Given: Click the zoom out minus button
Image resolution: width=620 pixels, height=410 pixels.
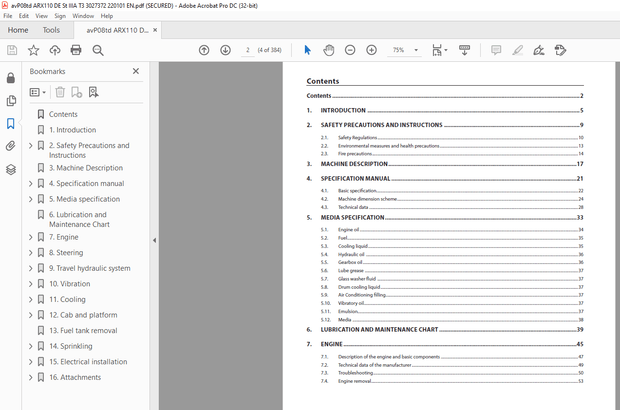Looking at the screenshot, I should [x=350, y=50].
